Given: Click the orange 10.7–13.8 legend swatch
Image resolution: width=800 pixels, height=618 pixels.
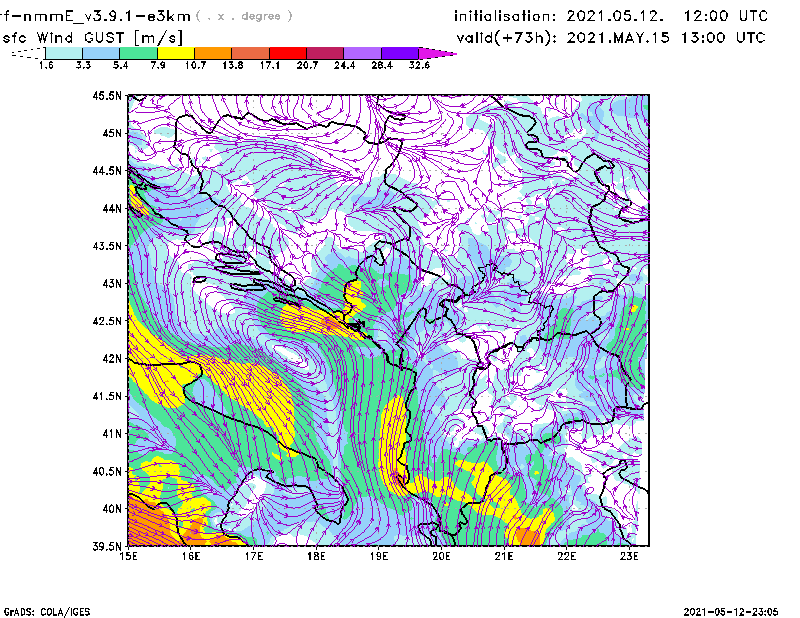Looking at the screenshot, I should [213, 53].
